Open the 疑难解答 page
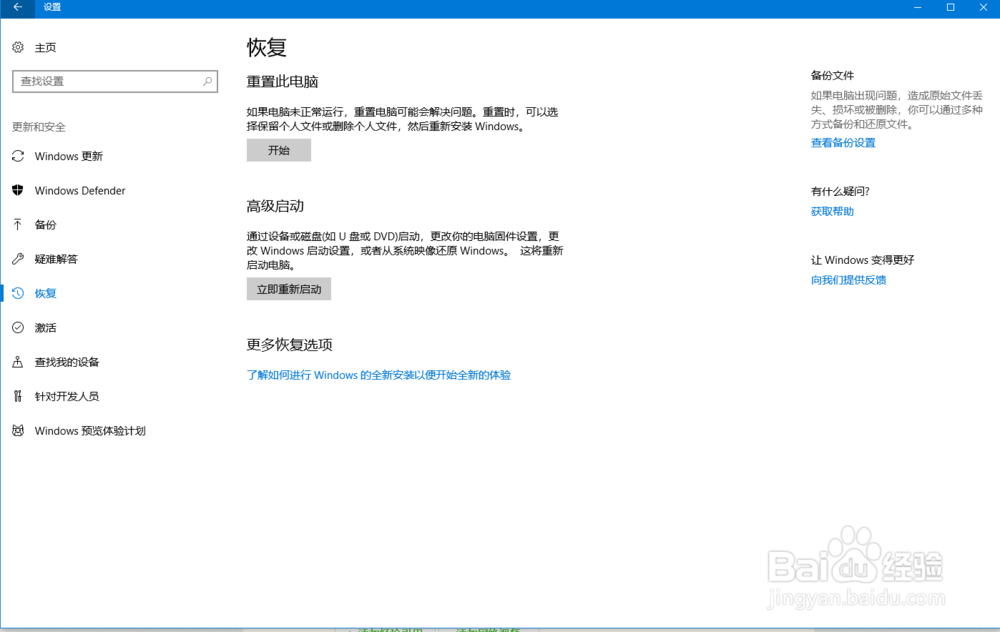1000x632 pixels. click(x=56, y=259)
